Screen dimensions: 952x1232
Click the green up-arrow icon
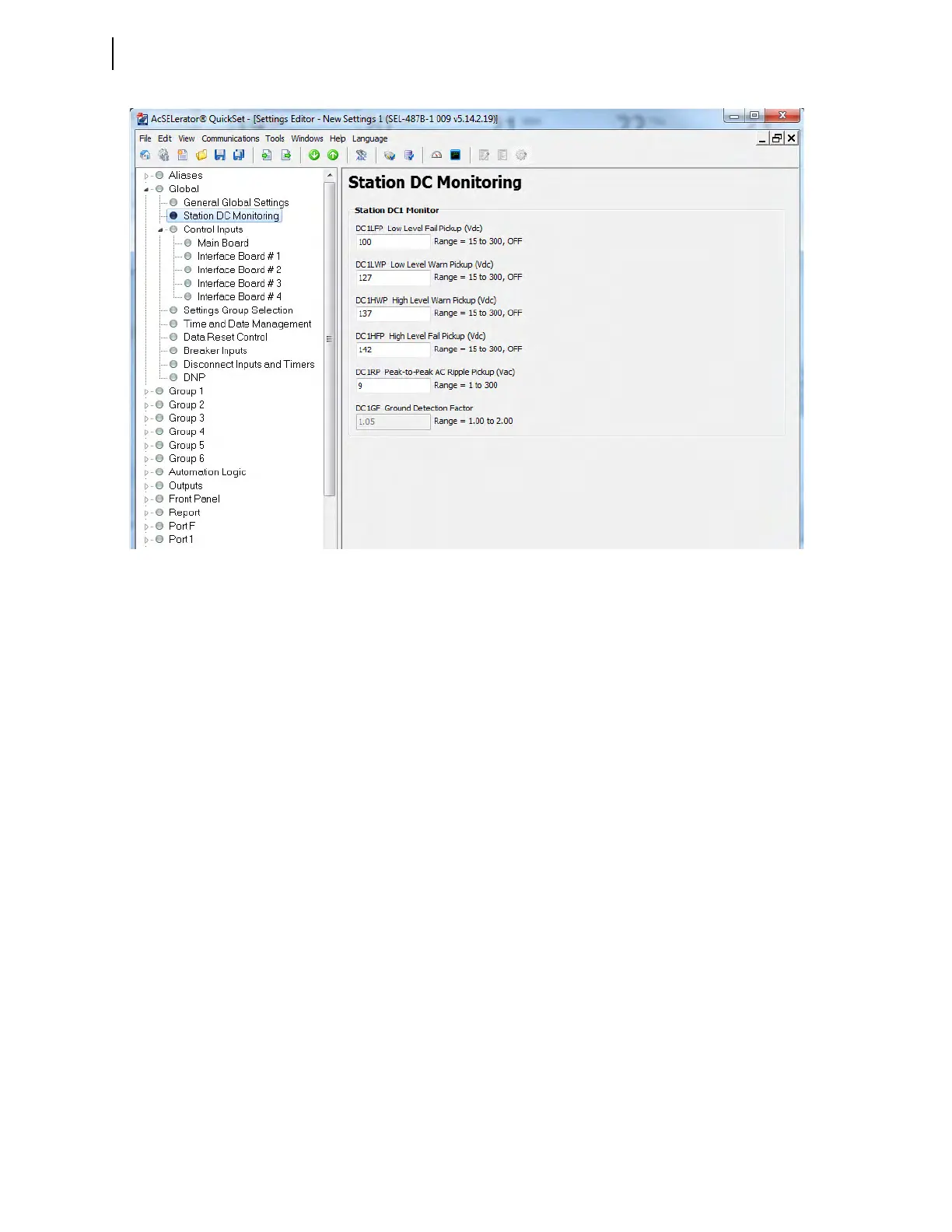(x=333, y=156)
